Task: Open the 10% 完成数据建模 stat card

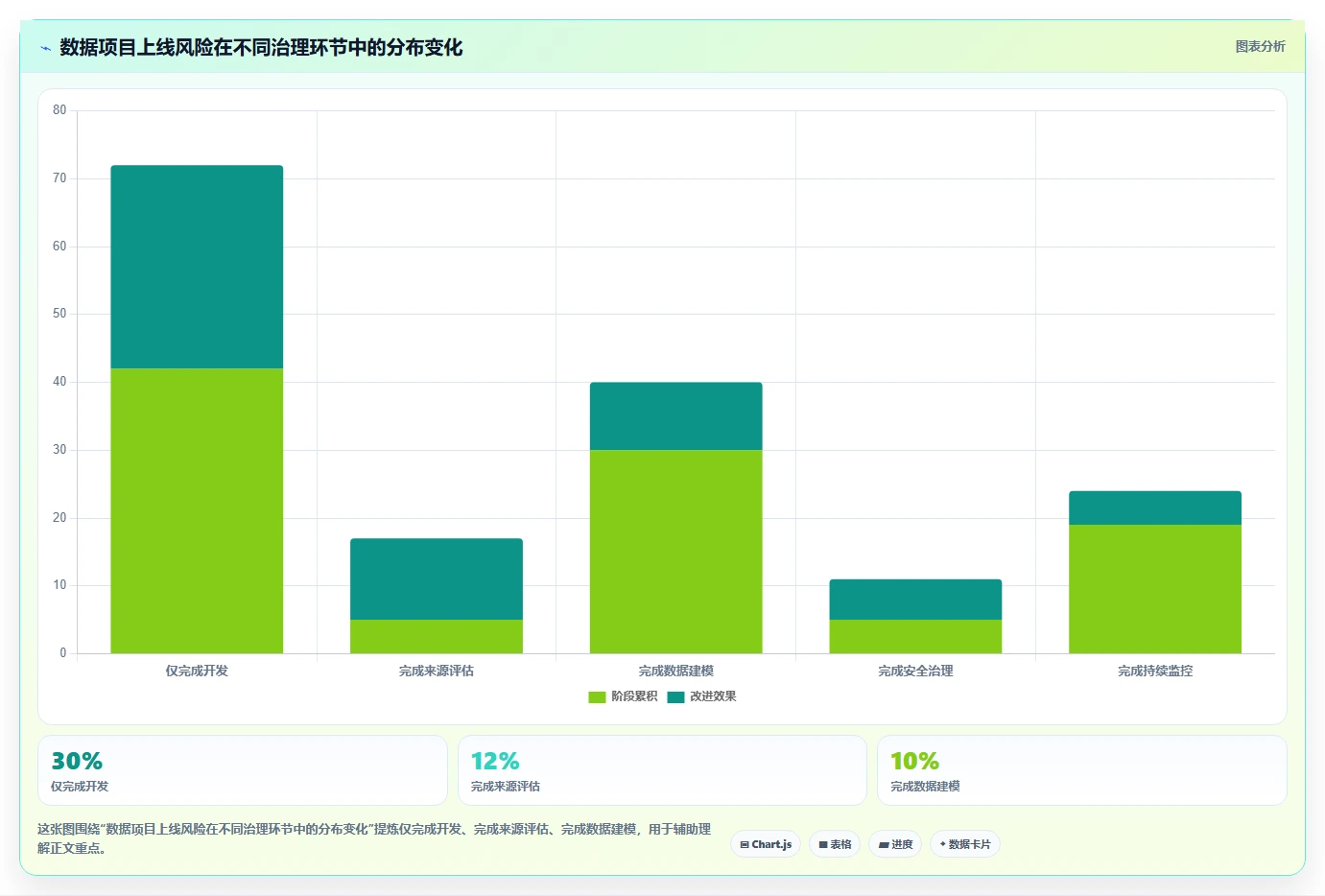Action: click(x=1082, y=770)
